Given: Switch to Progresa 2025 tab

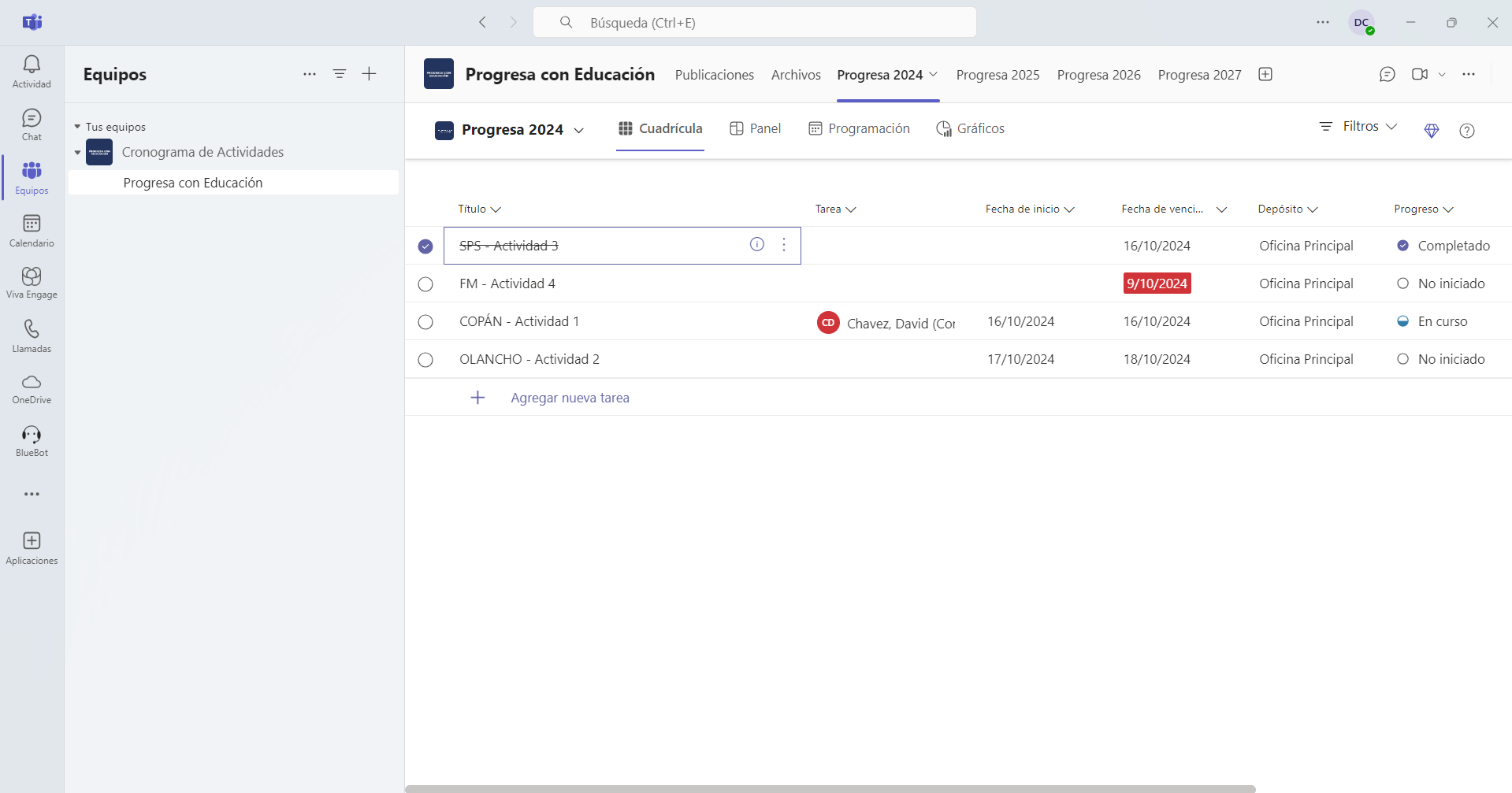Looking at the screenshot, I should [997, 75].
